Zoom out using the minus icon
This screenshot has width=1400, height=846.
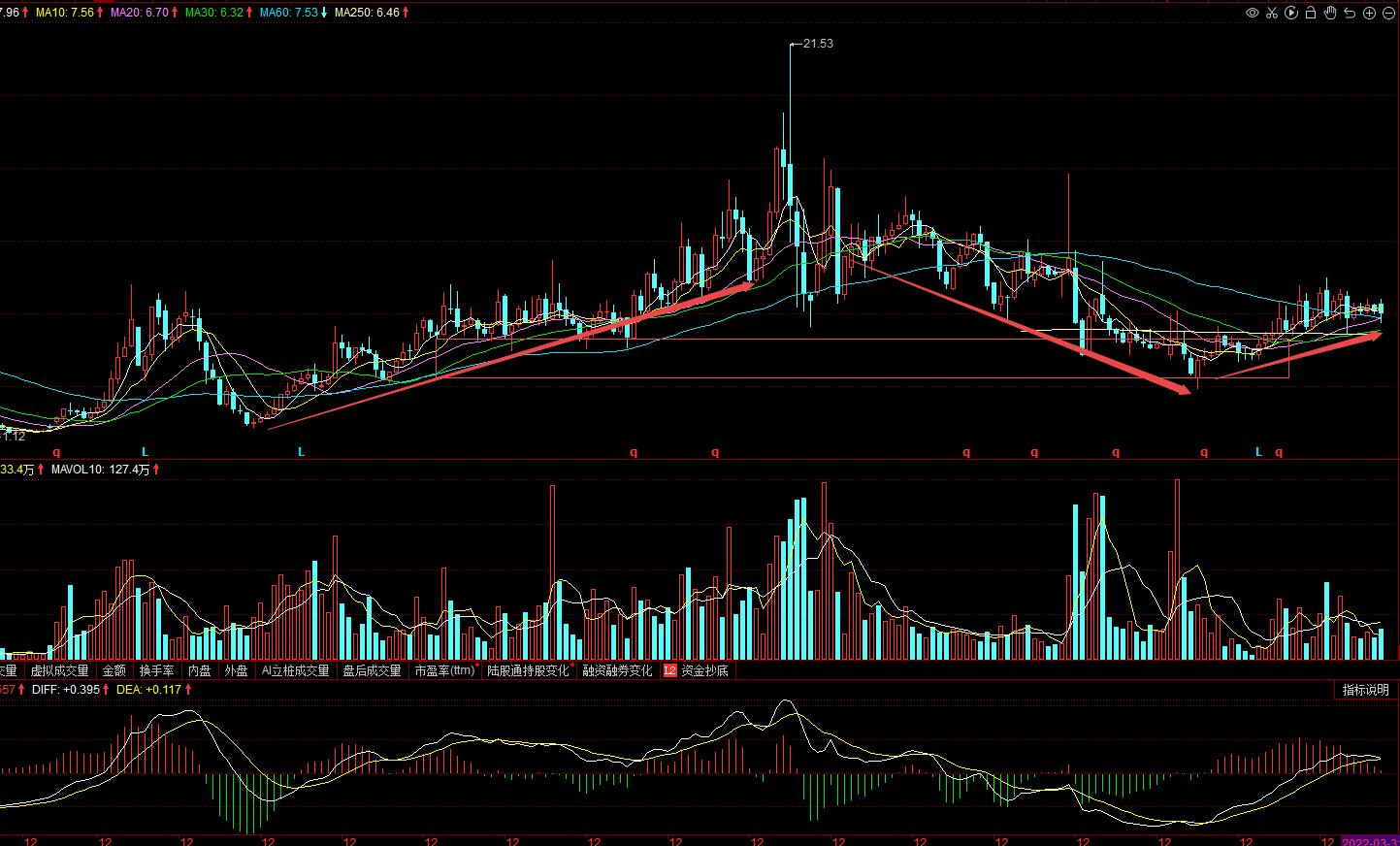pos(1388,13)
